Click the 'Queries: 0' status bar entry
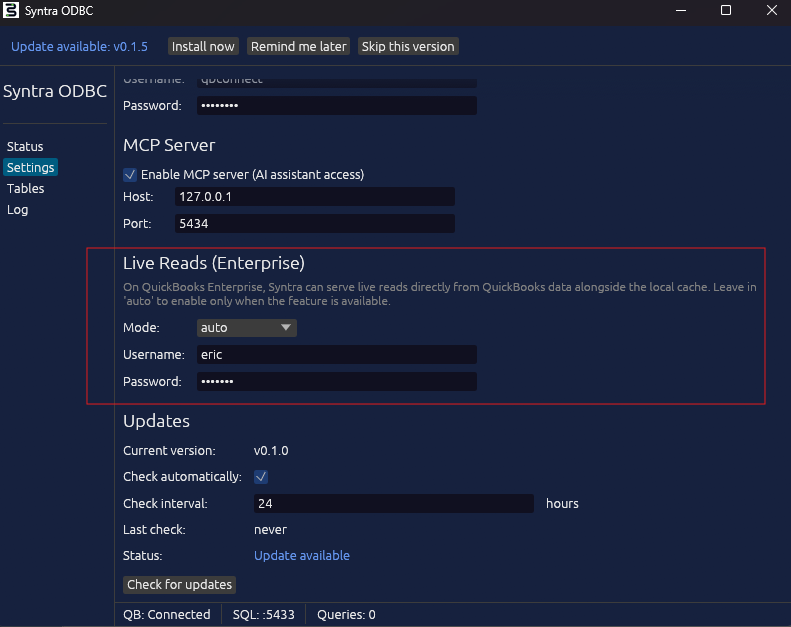 346,614
